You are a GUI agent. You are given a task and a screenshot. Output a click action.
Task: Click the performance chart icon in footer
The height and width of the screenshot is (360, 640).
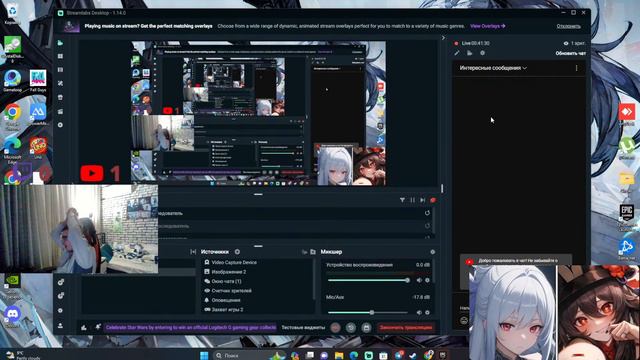[x=84, y=327]
